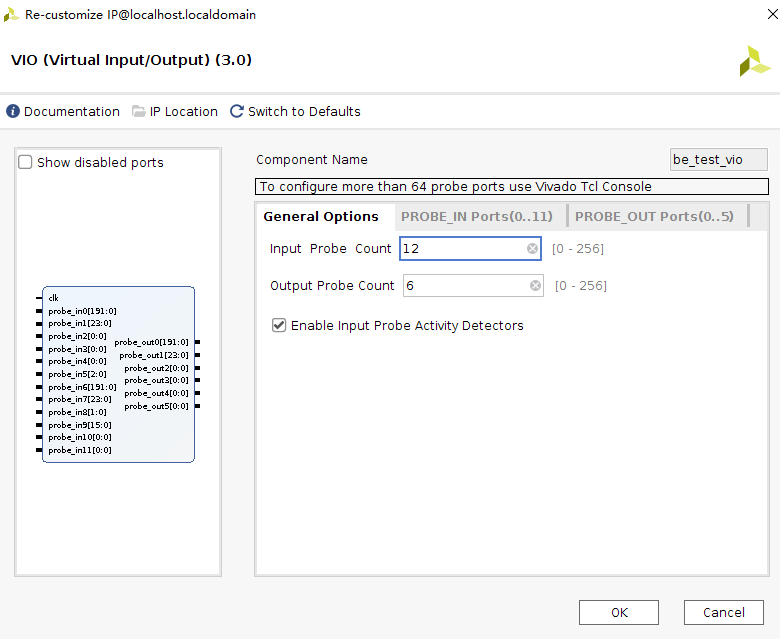Click the Output Probe Count text field
This screenshot has width=780, height=639.
465,286
